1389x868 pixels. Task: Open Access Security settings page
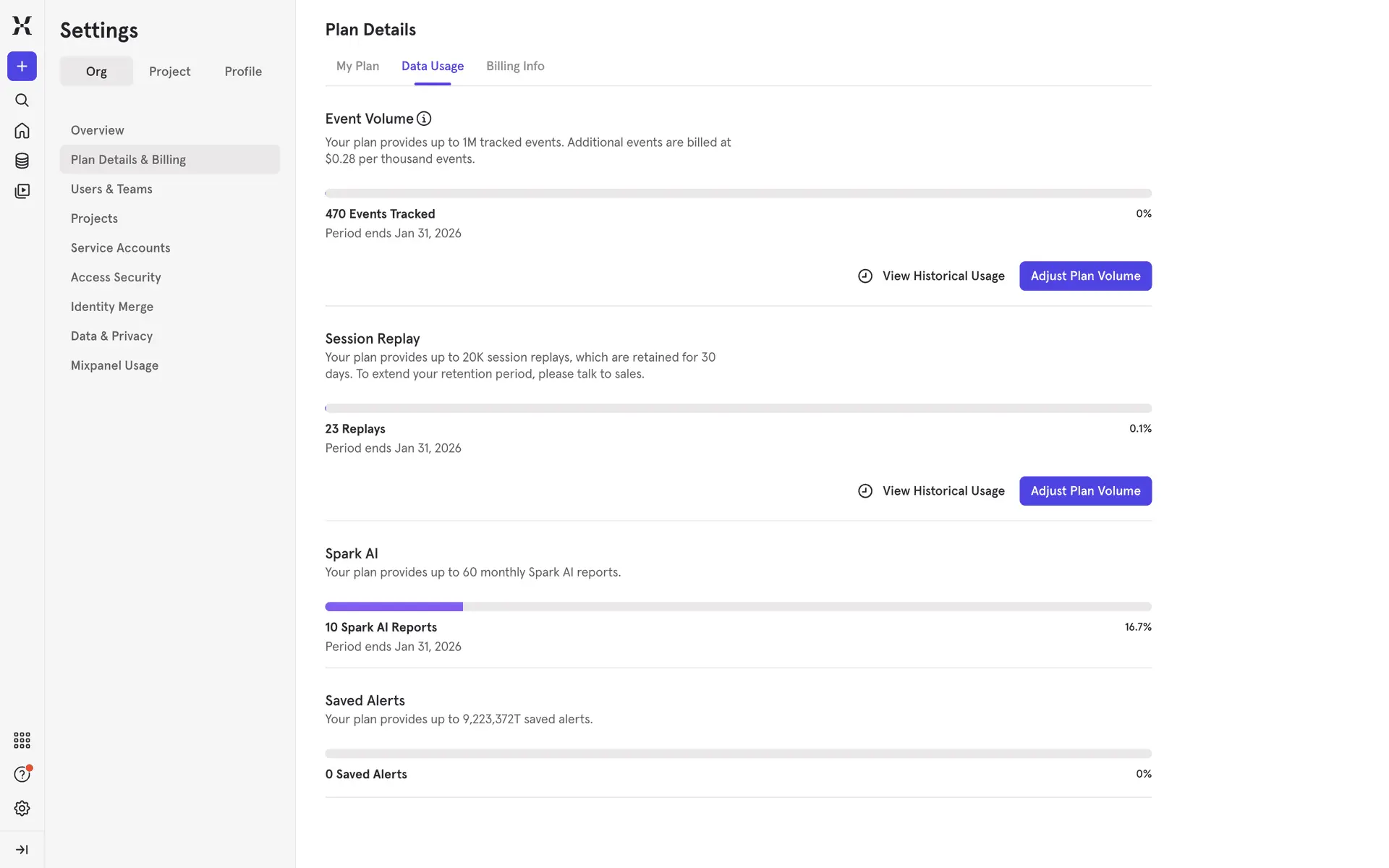(116, 277)
